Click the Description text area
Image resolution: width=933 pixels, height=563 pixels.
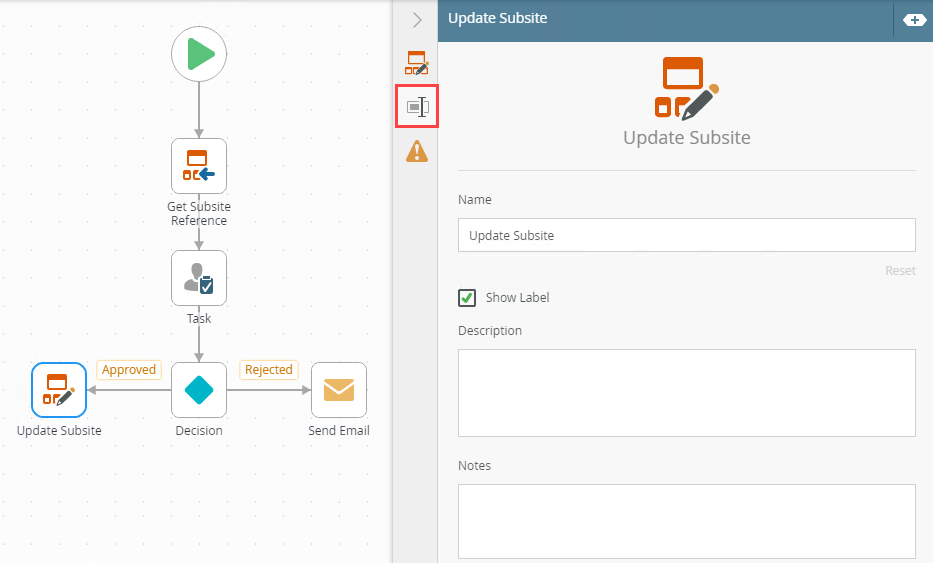coord(687,393)
